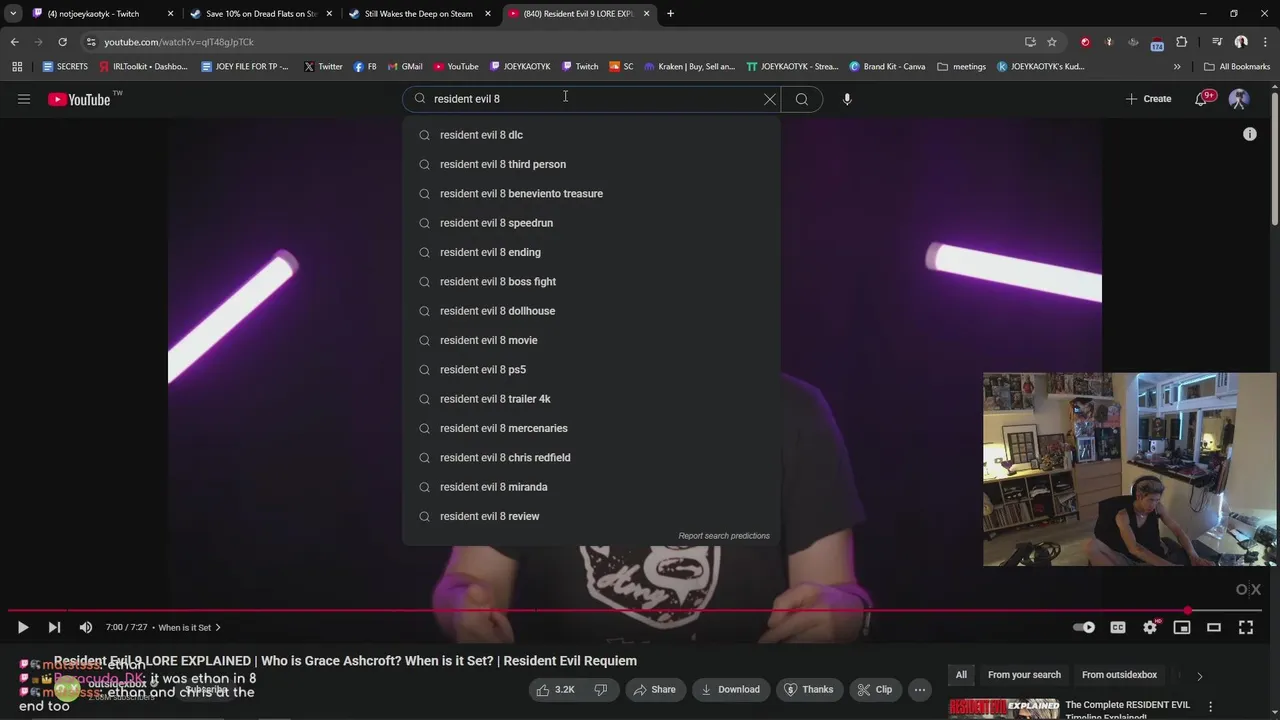Viewport: 1280px width, 720px height.
Task: Open browser extensions puzzle icon
Action: 1182,42
